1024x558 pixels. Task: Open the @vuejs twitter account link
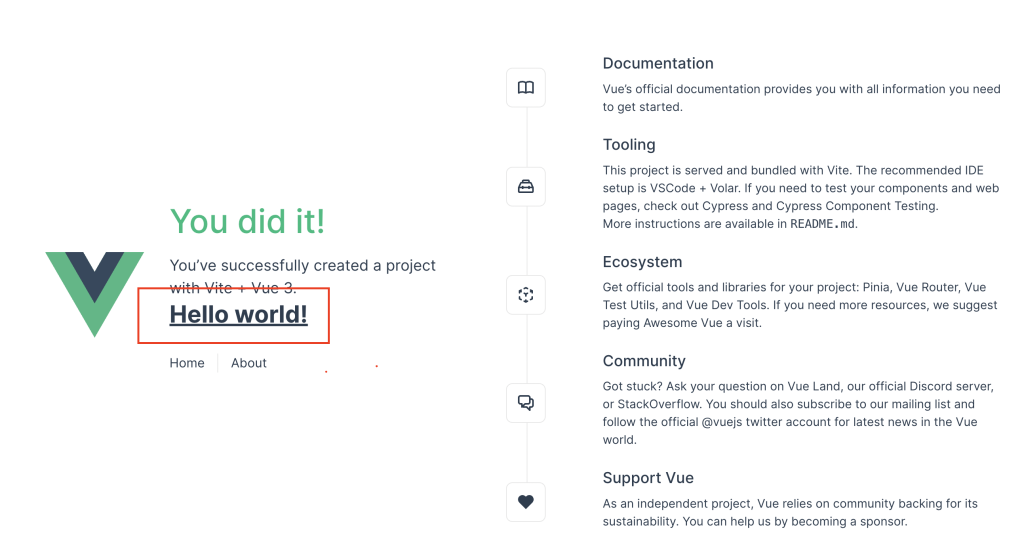(x=763, y=422)
